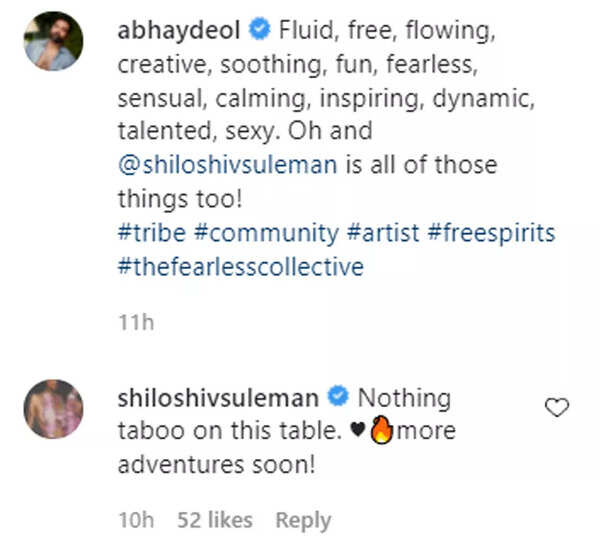View the 52 likes list
Screen dimensions: 600x547
[x=215, y=520]
